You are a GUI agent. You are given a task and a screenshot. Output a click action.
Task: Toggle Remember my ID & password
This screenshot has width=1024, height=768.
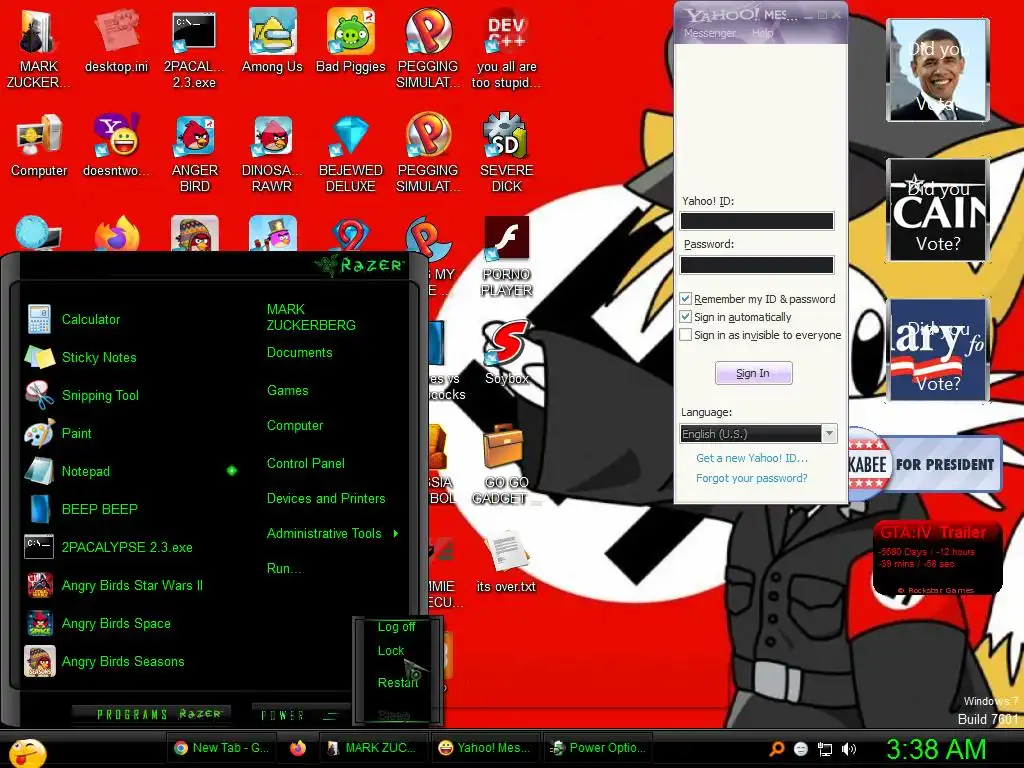click(686, 299)
